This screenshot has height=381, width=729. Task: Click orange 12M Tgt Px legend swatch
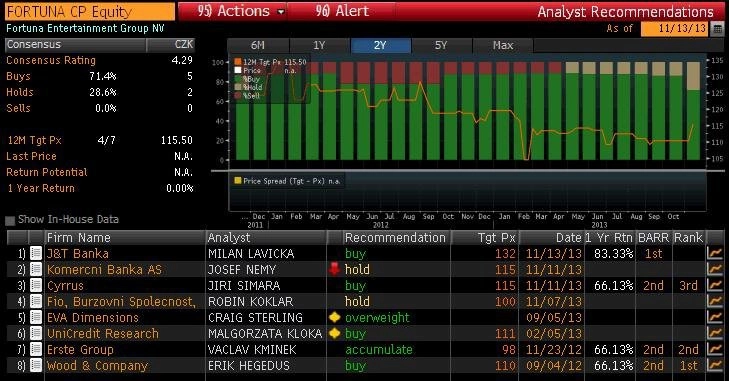(238, 61)
